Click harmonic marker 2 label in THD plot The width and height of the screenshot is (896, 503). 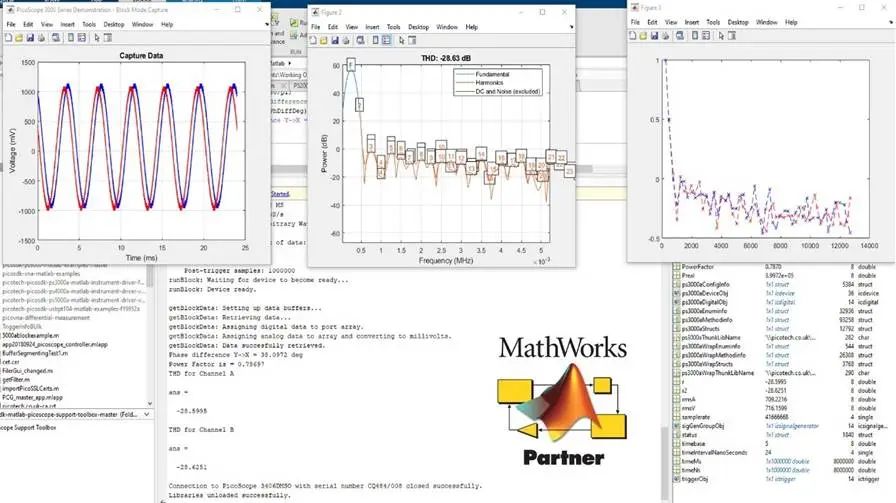[x=359, y=105]
